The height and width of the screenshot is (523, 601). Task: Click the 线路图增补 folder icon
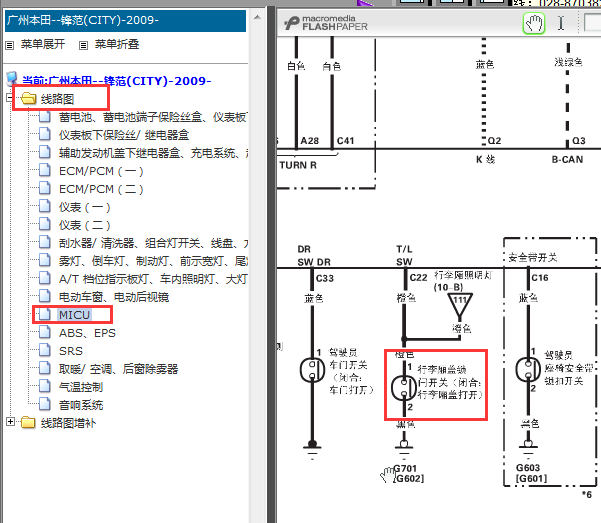29,423
